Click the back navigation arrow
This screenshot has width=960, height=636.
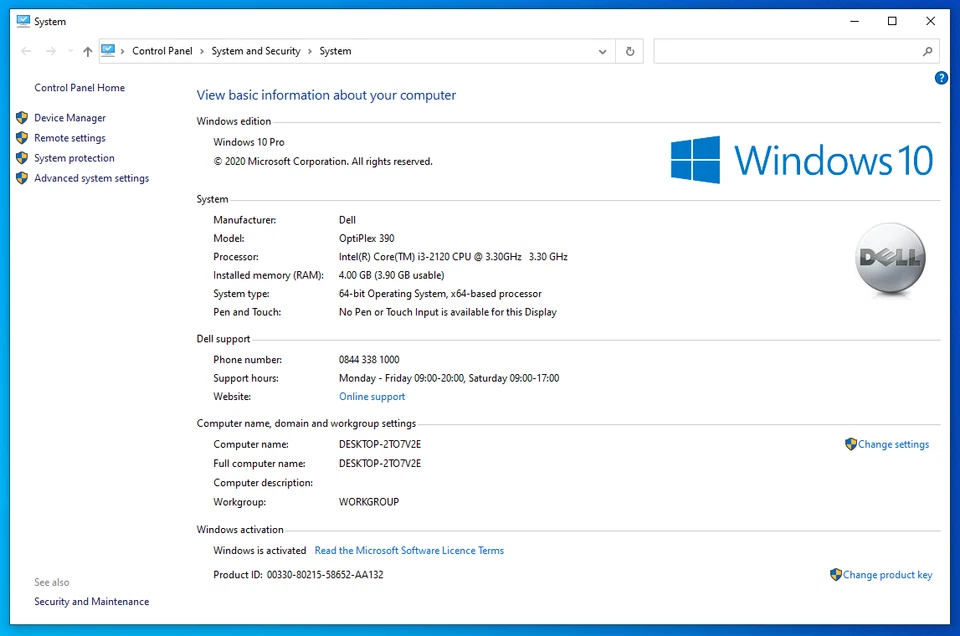pos(26,51)
